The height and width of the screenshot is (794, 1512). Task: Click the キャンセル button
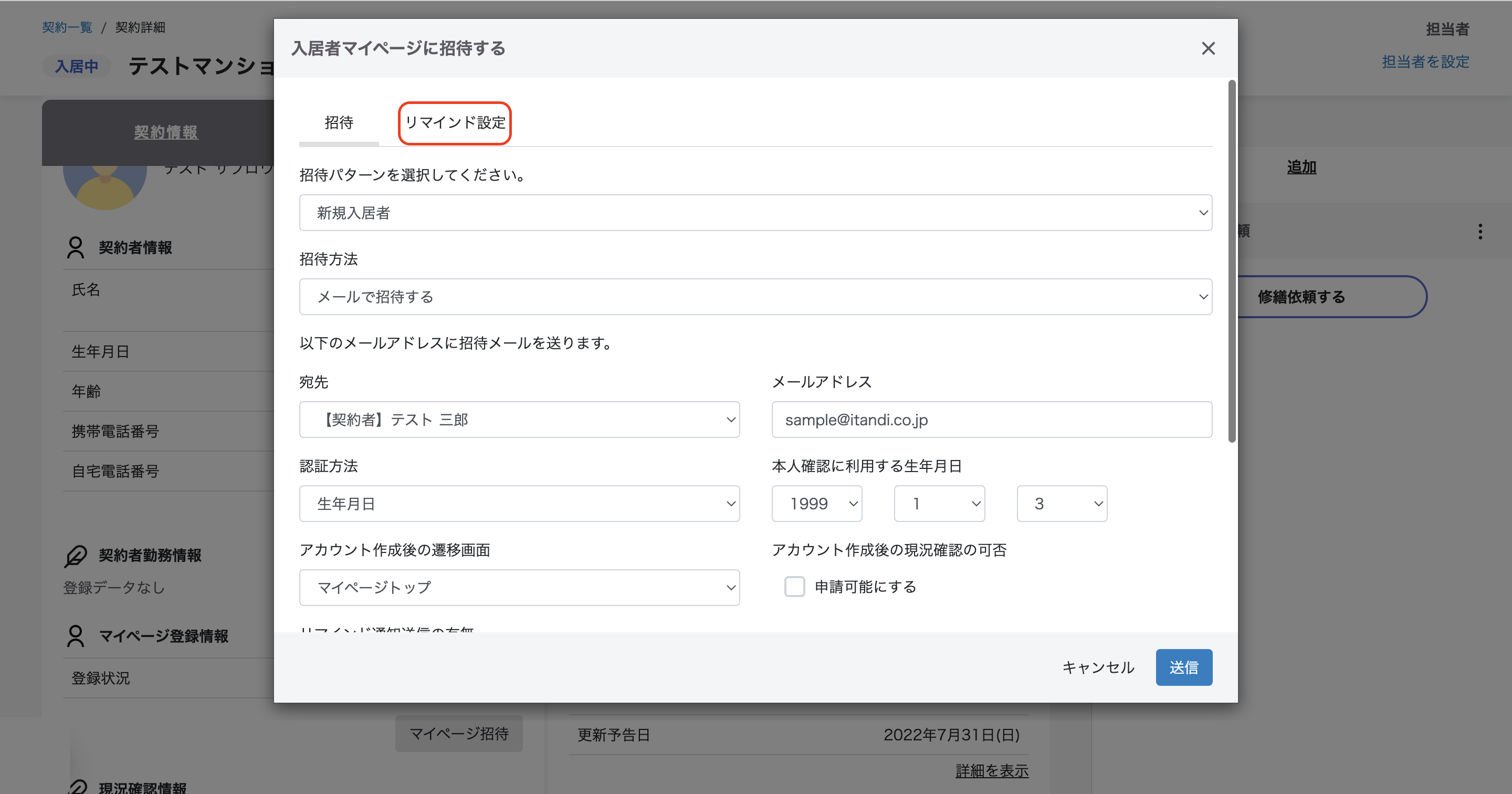click(1098, 667)
